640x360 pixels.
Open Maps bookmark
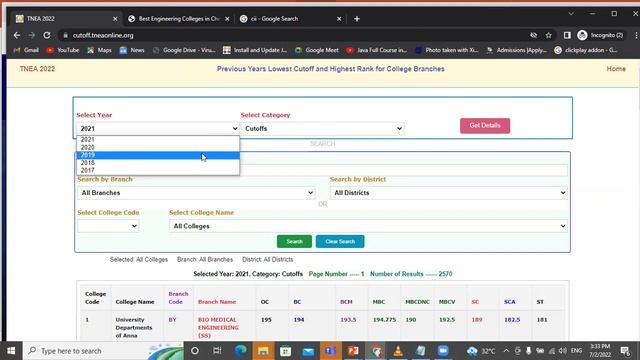[99, 50]
